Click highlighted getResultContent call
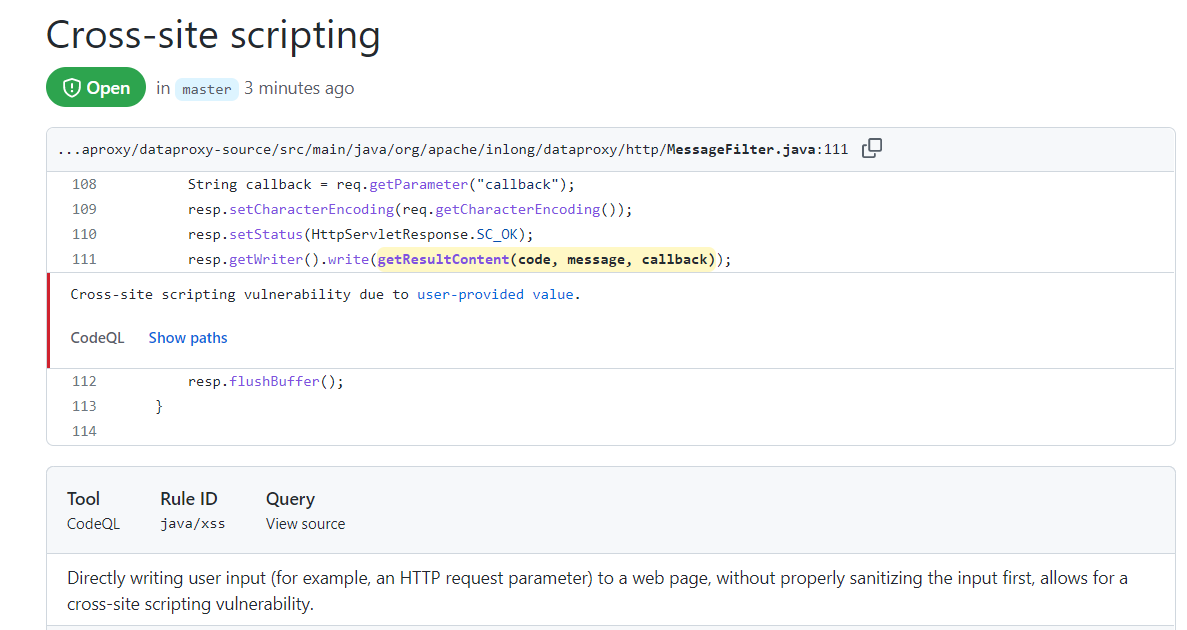The image size is (1187, 630). tap(546, 259)
